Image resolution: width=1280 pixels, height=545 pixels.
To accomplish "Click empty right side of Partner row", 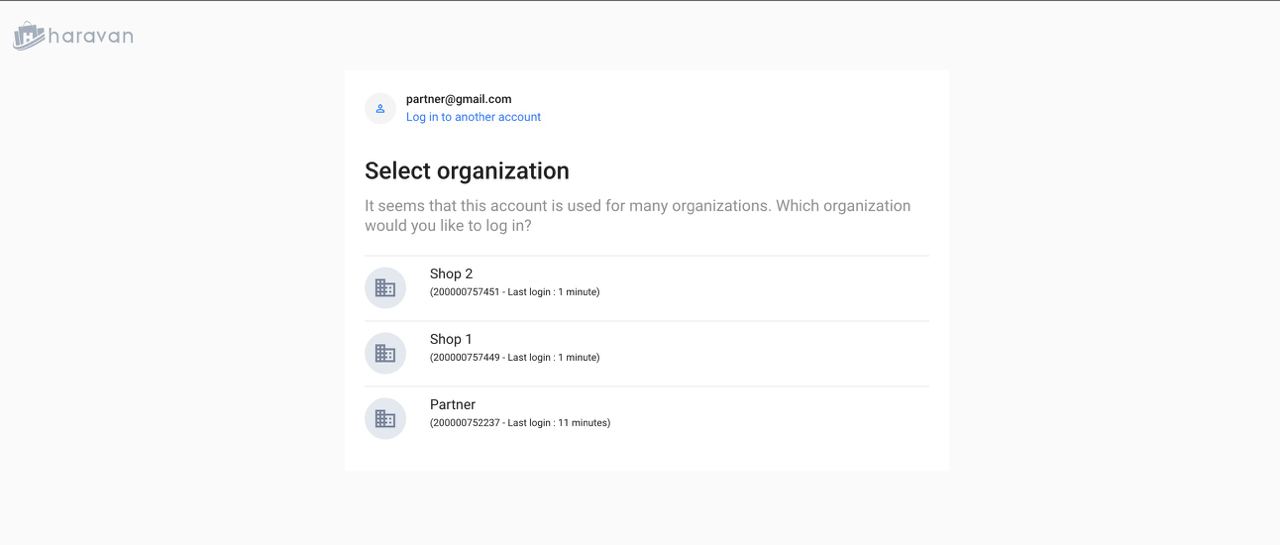I will [800, 419].
